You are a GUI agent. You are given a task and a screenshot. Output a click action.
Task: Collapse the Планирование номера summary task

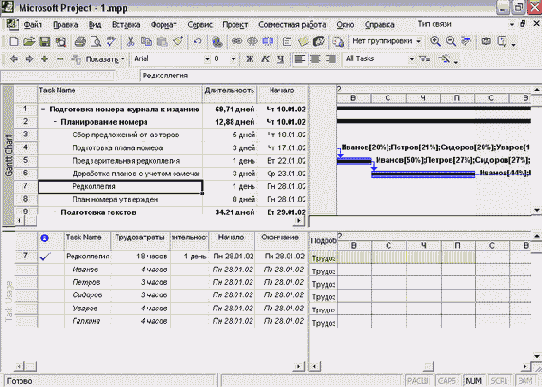pos(55,122)
